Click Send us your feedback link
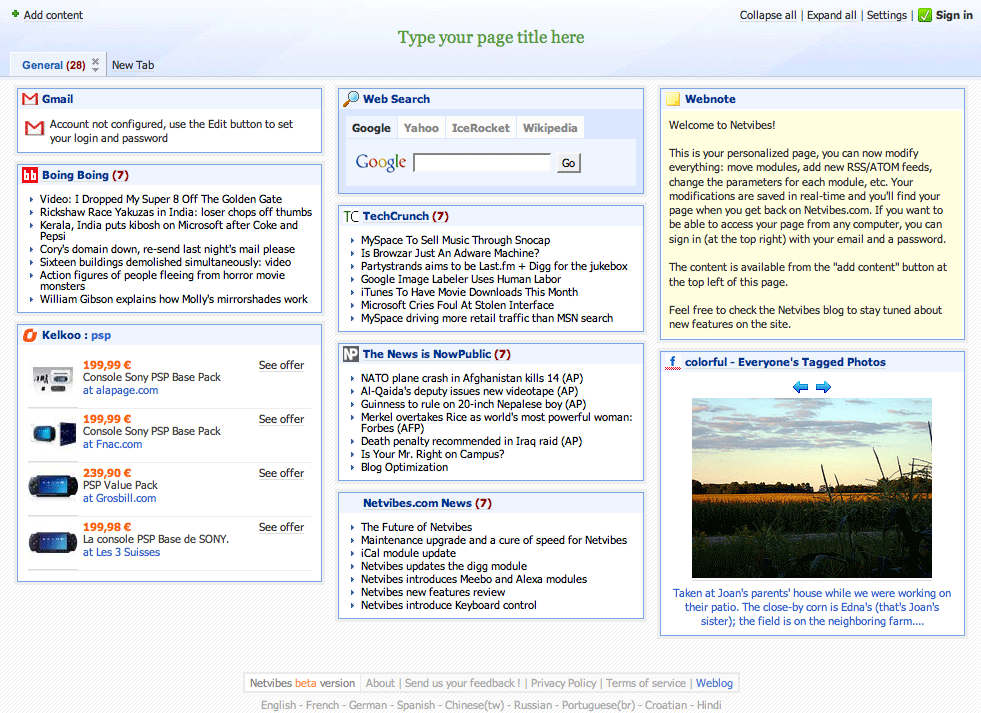The height and width of the screenshot is (713, 981). pos(462,683)
